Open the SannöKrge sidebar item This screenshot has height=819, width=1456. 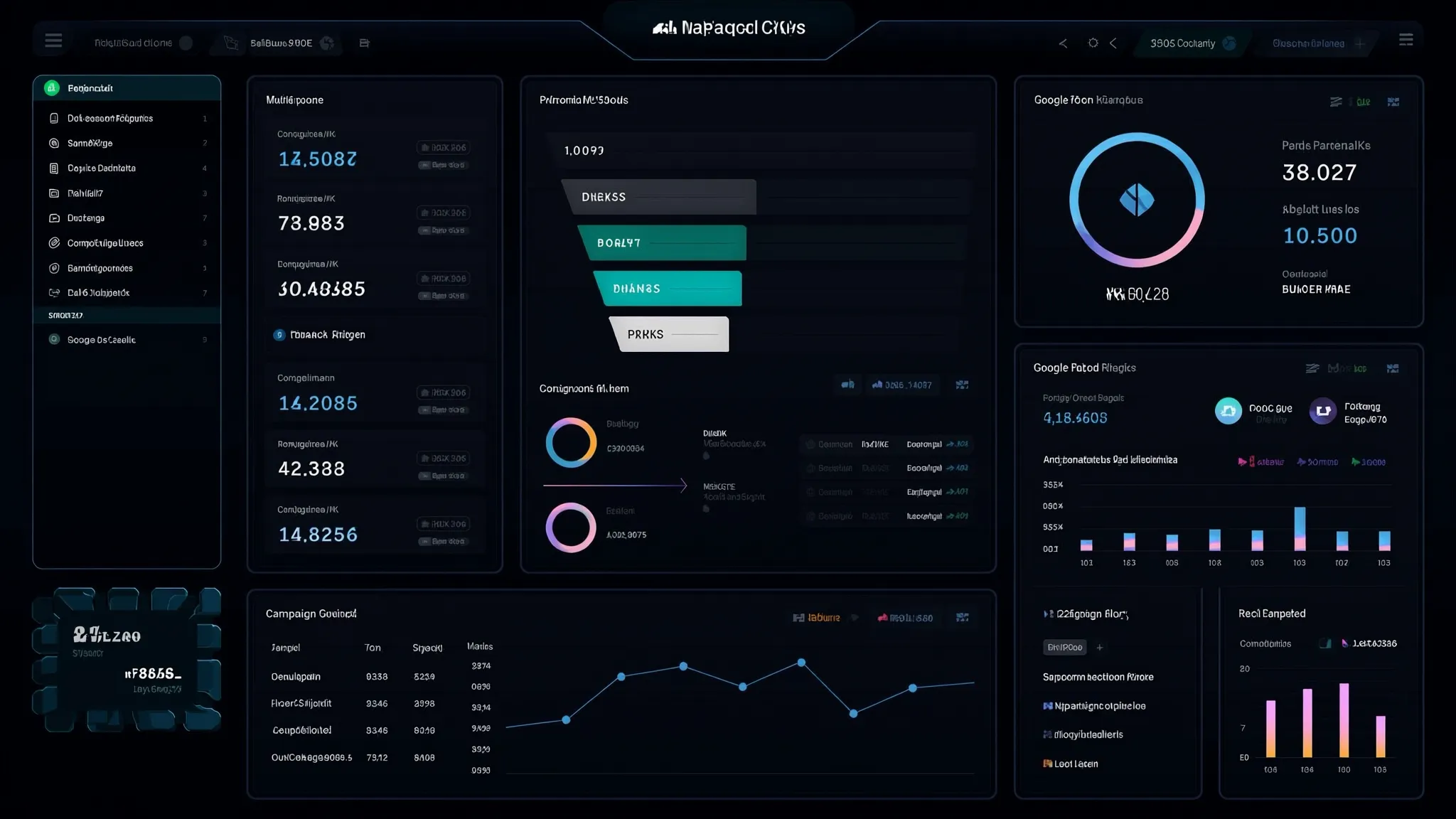tap(127, 143)
